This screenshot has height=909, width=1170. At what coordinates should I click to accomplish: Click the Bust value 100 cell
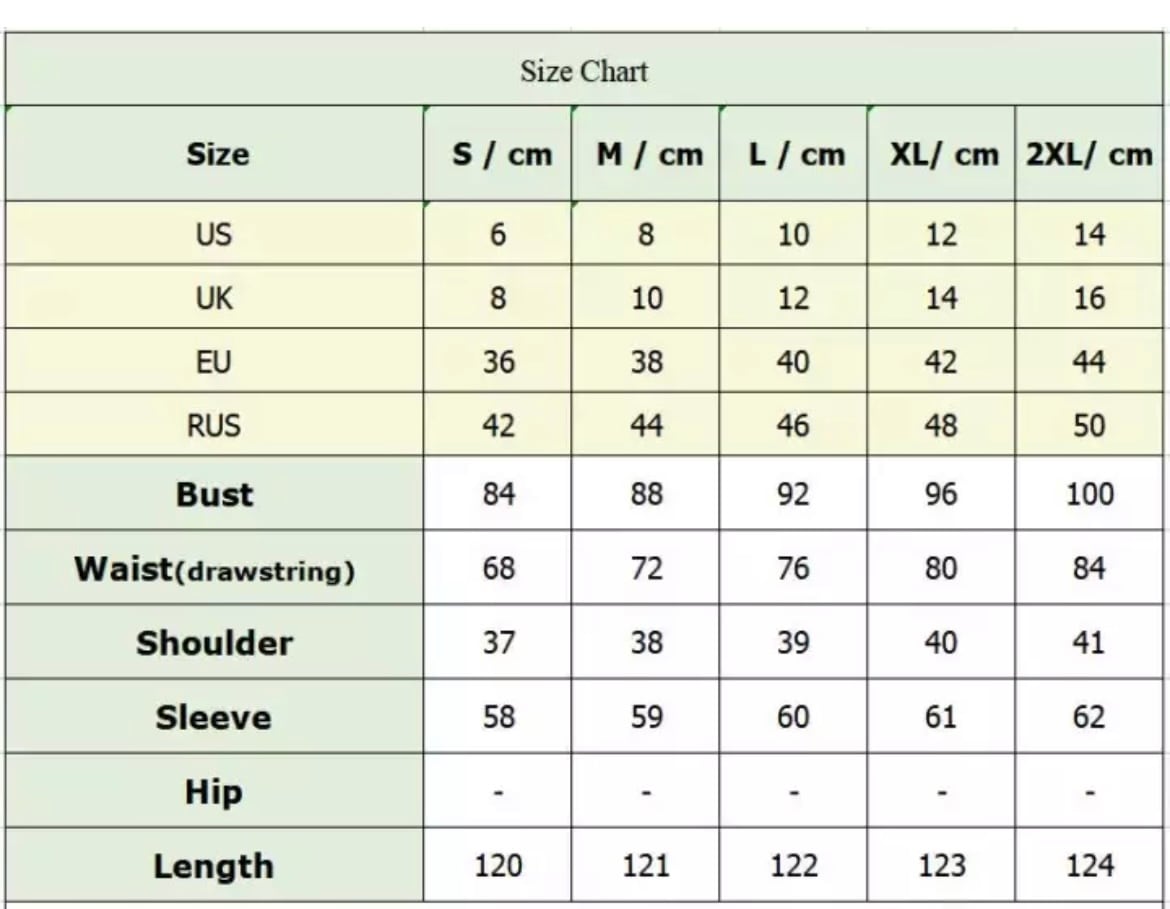click(x=1089, y=493)
